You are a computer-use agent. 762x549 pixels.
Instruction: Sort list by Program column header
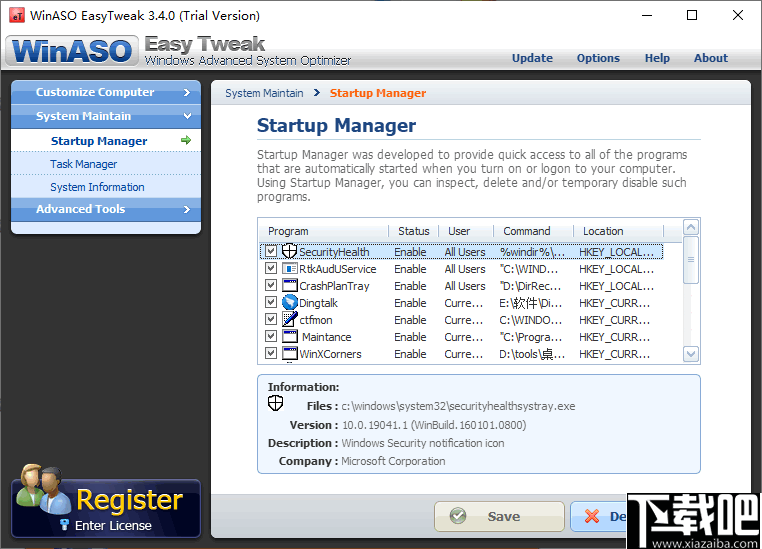324,231
